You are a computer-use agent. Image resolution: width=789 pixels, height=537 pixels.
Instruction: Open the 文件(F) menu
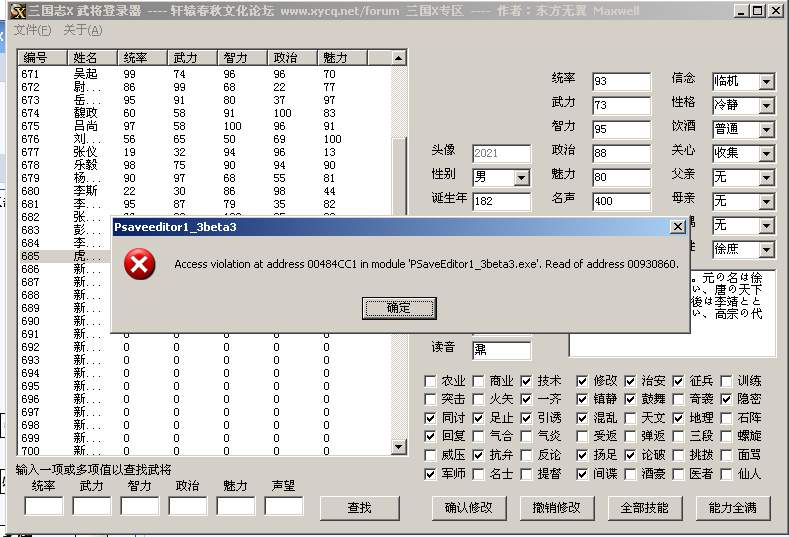(33, 30)
